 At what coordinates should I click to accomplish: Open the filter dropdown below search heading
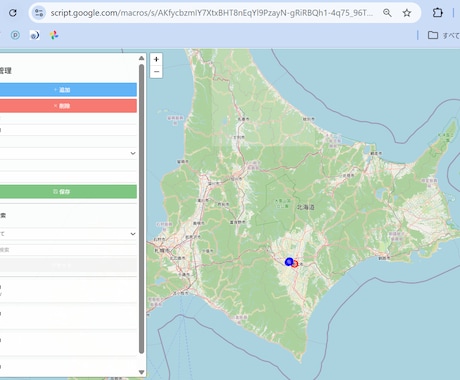coord(68,234)
